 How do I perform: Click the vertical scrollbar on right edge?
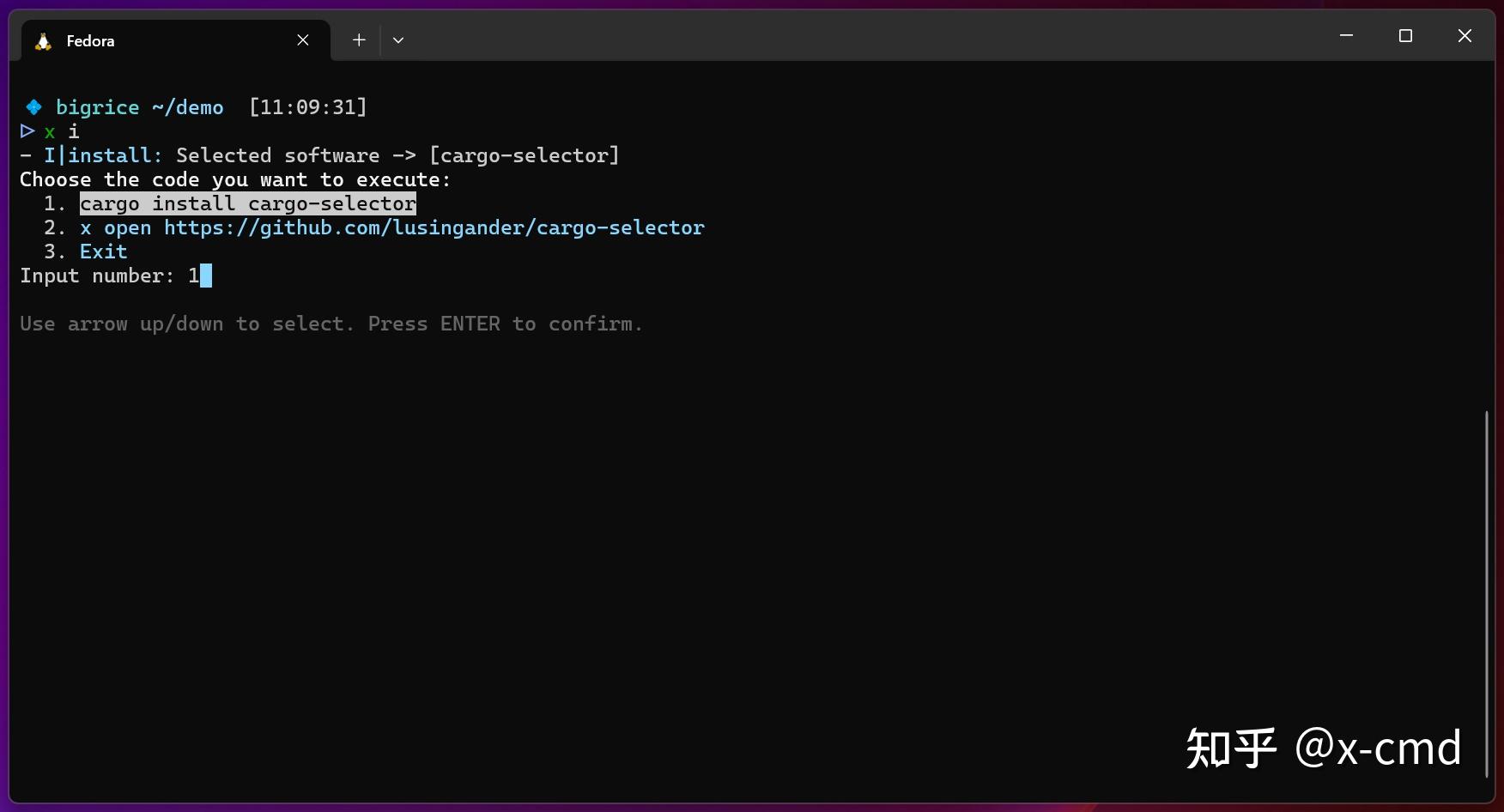coord(1488,592)
